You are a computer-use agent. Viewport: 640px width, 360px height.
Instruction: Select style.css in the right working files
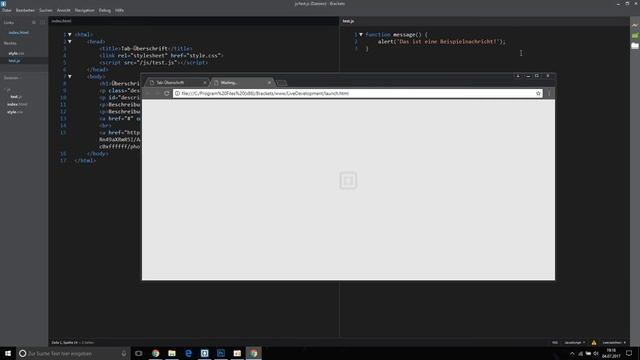click(16, 53)
